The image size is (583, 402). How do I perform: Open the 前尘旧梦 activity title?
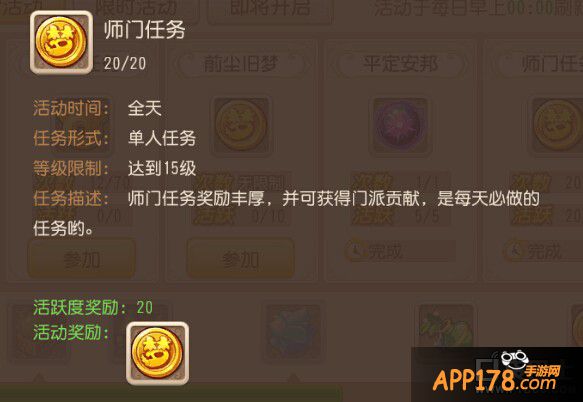coord(241,64)
